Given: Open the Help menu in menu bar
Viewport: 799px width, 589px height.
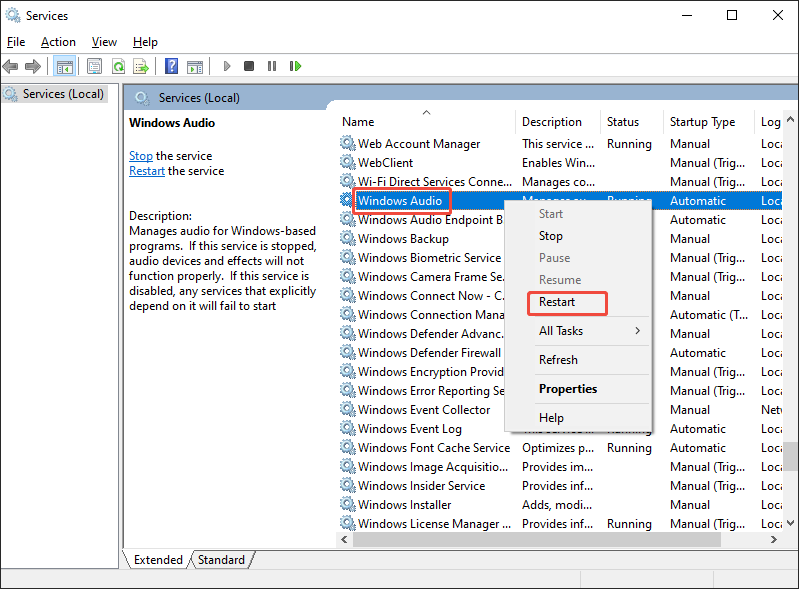Looking at the screenshot, I should [x=145, y=42].
